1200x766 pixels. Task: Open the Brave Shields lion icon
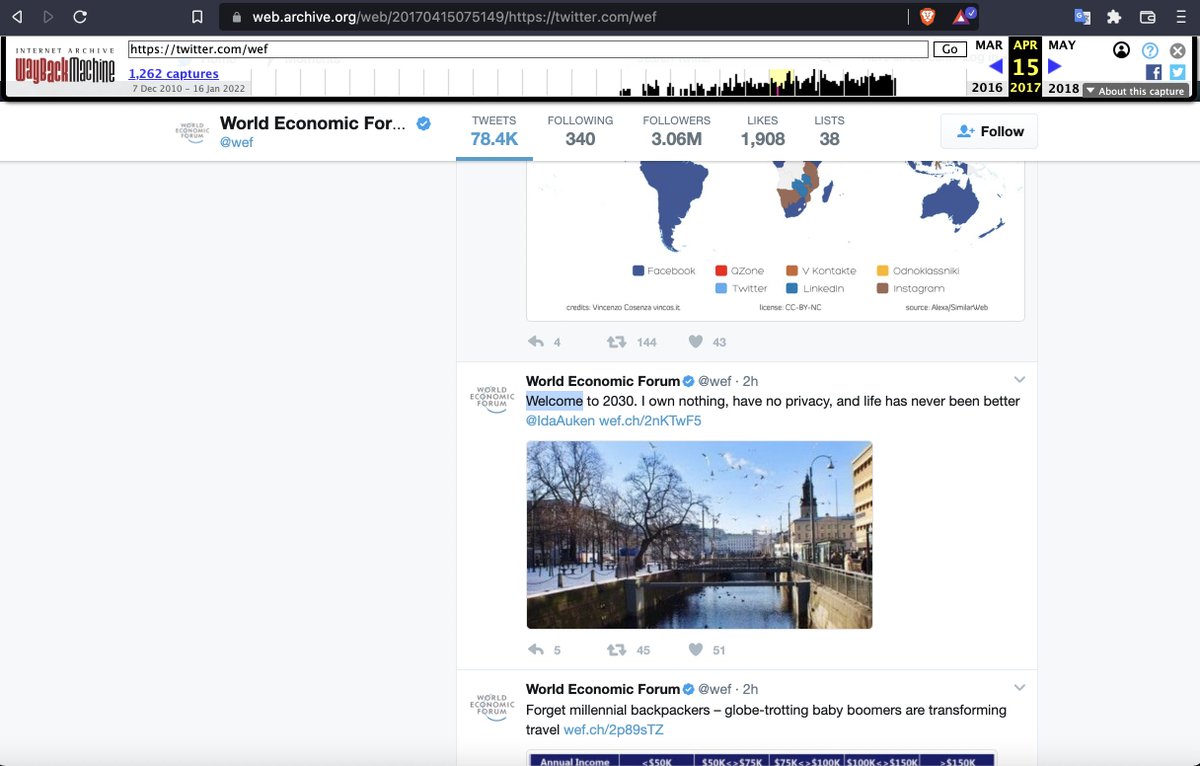pos(927,17)
